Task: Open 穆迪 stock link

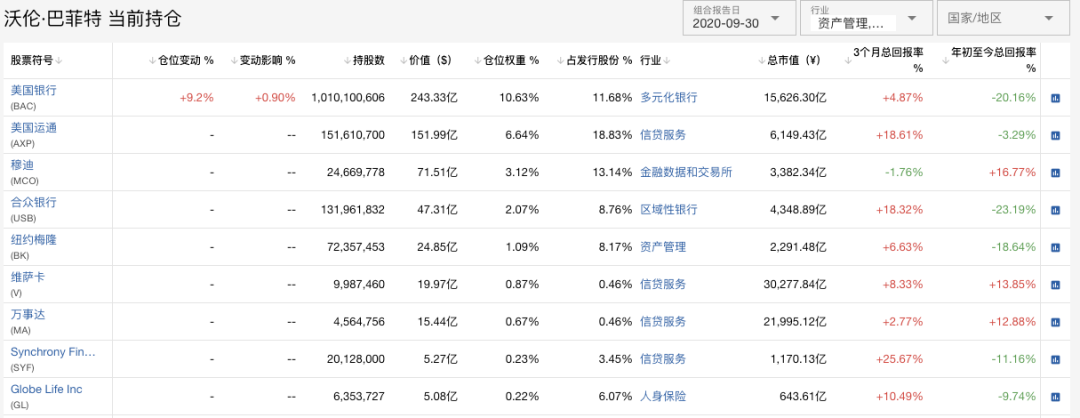Action: point(22,165)
